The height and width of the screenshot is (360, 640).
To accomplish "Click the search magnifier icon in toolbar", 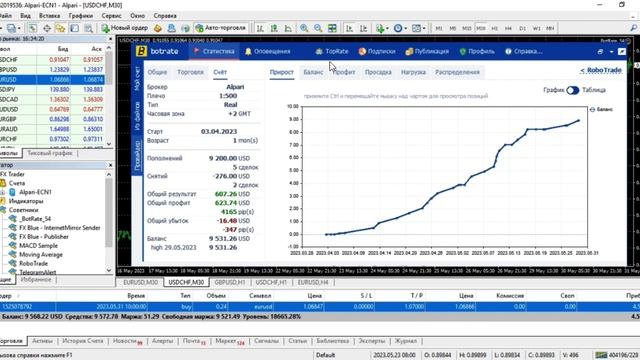I will [633, 28].
